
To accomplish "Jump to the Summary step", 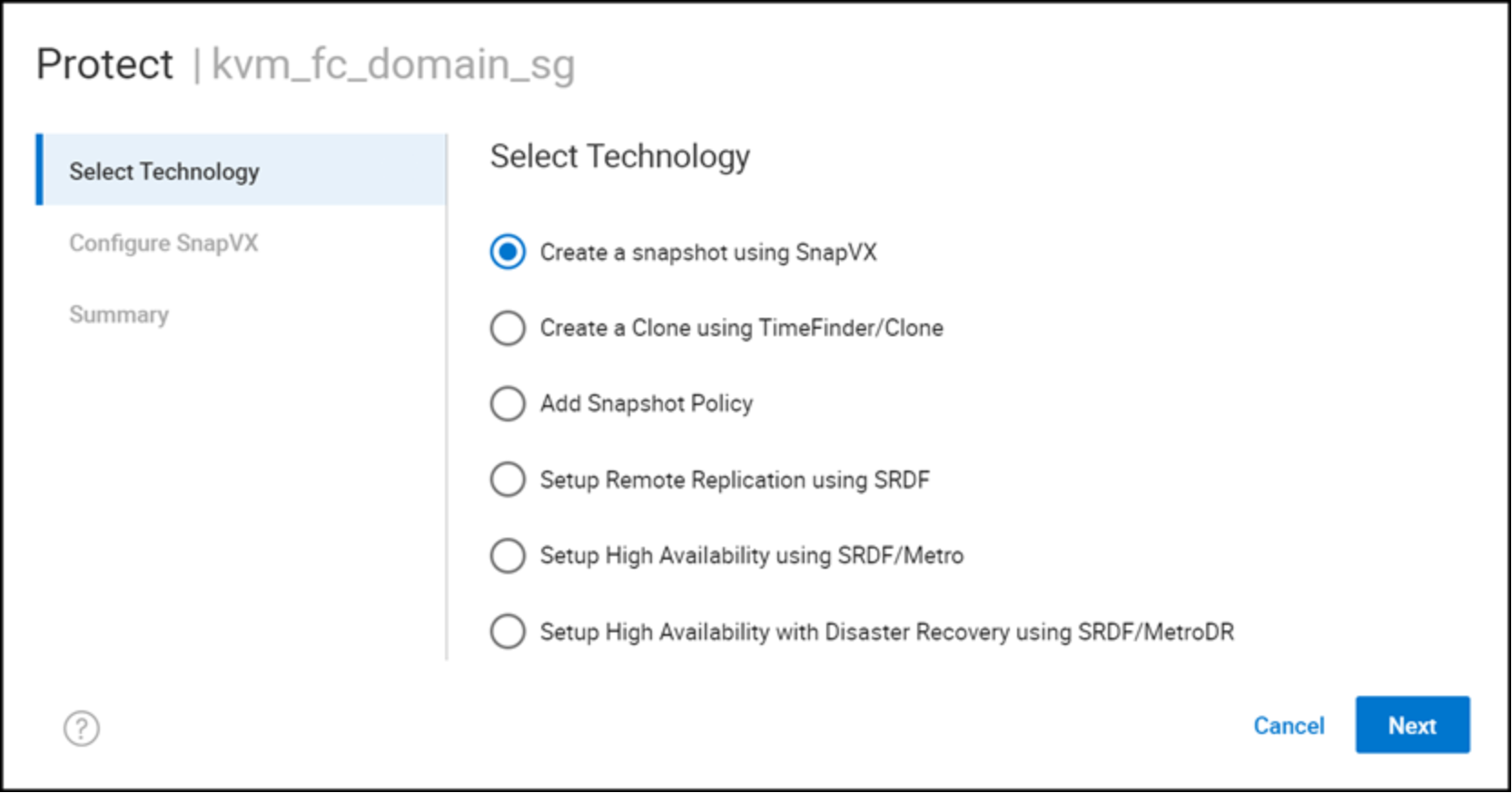I will 119,314.
